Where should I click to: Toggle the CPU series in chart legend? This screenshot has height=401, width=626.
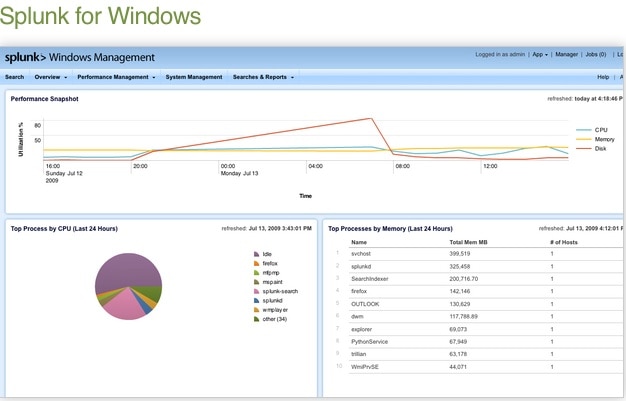coord(600,130)
